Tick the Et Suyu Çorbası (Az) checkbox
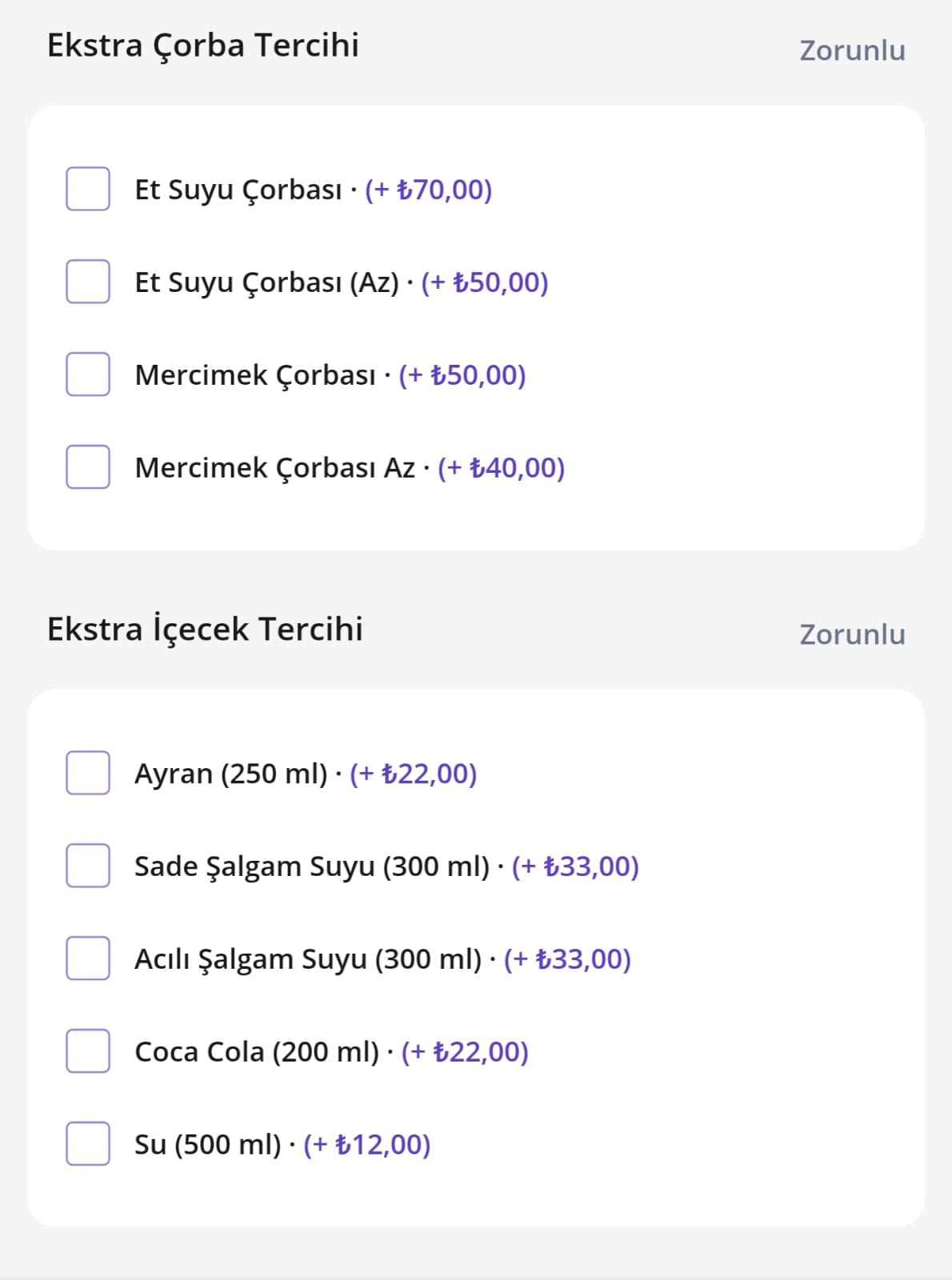Screen dimensions: 952x1280 coord(88,282)
